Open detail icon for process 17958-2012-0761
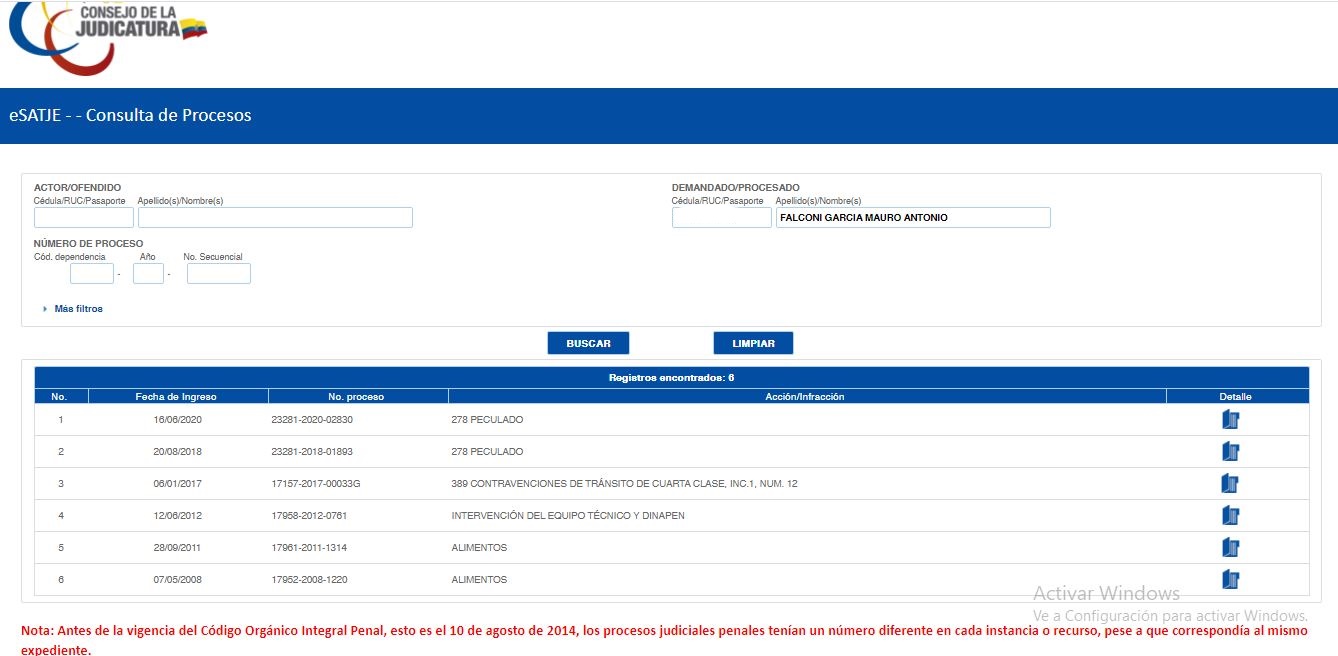The height and width of the screenshot is (656, 1338). pos(1230,516)
